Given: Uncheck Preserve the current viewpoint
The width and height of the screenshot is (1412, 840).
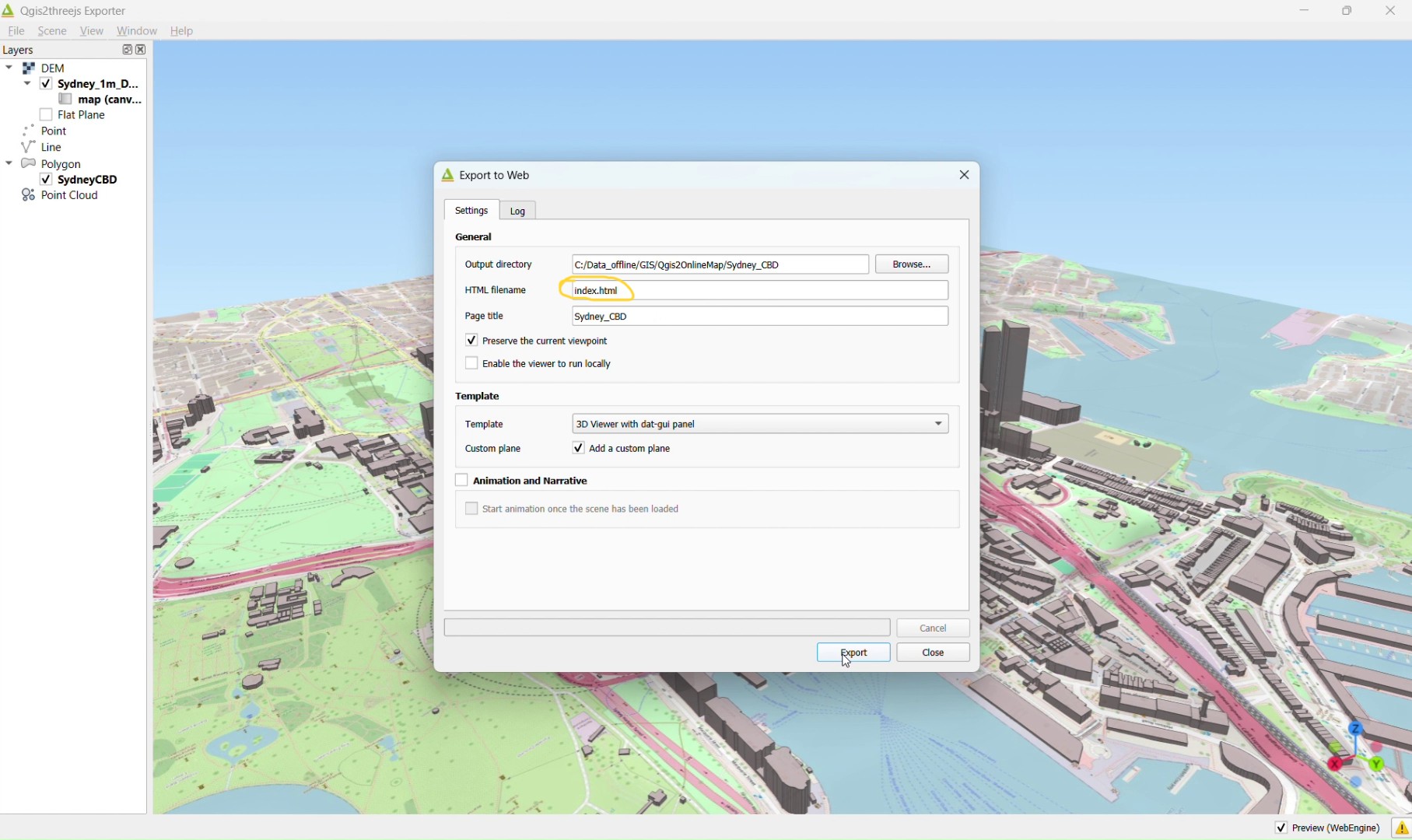Looking at the screenshot, I should coord(471,340).
